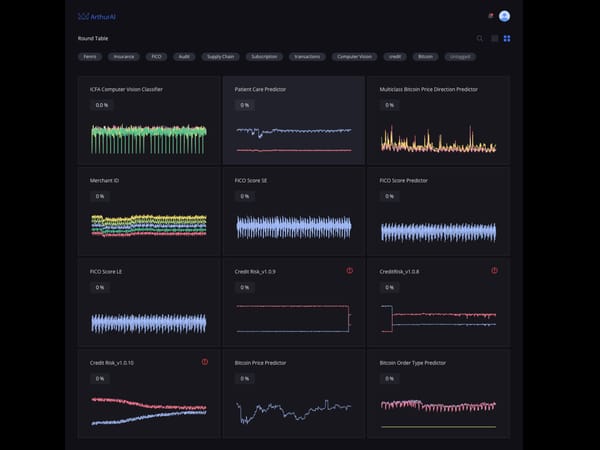Click the ArthurAI logo
The width and height of the screenshot is (600, 450).
[x=96, y=16]
